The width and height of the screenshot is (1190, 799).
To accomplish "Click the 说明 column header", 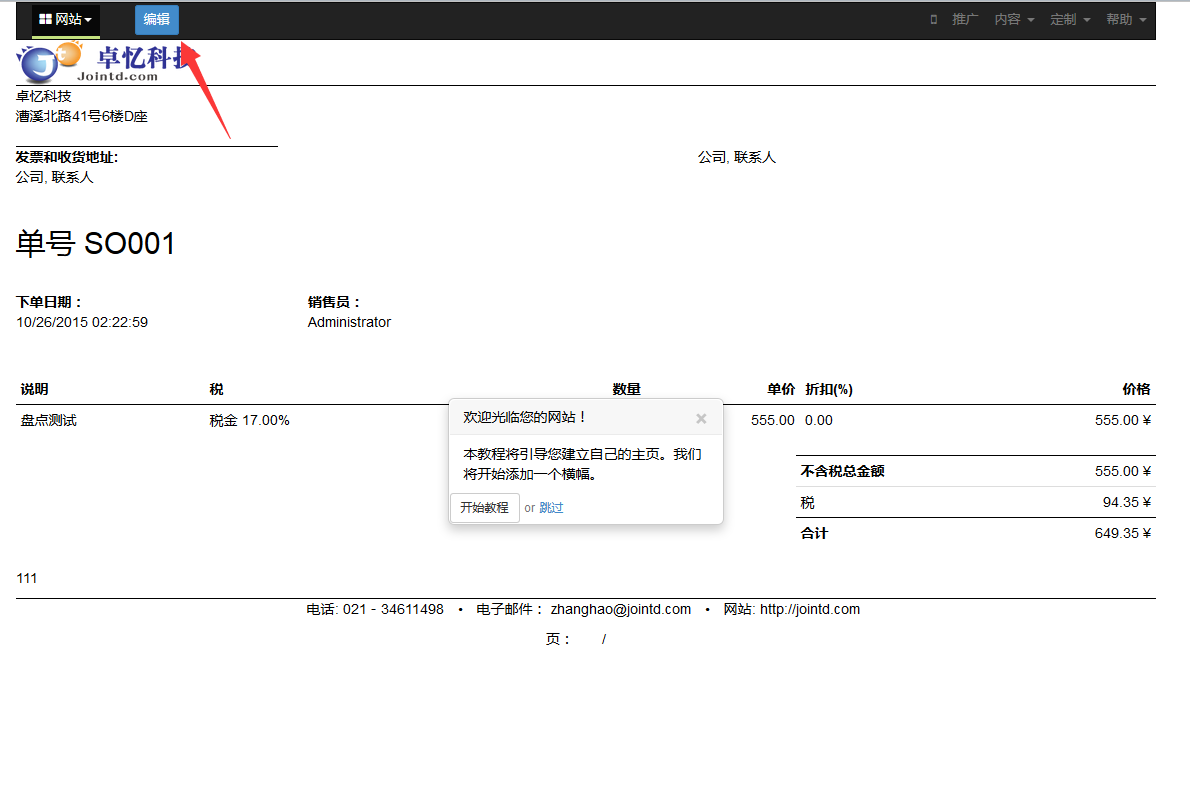I will tap(35, 390).
